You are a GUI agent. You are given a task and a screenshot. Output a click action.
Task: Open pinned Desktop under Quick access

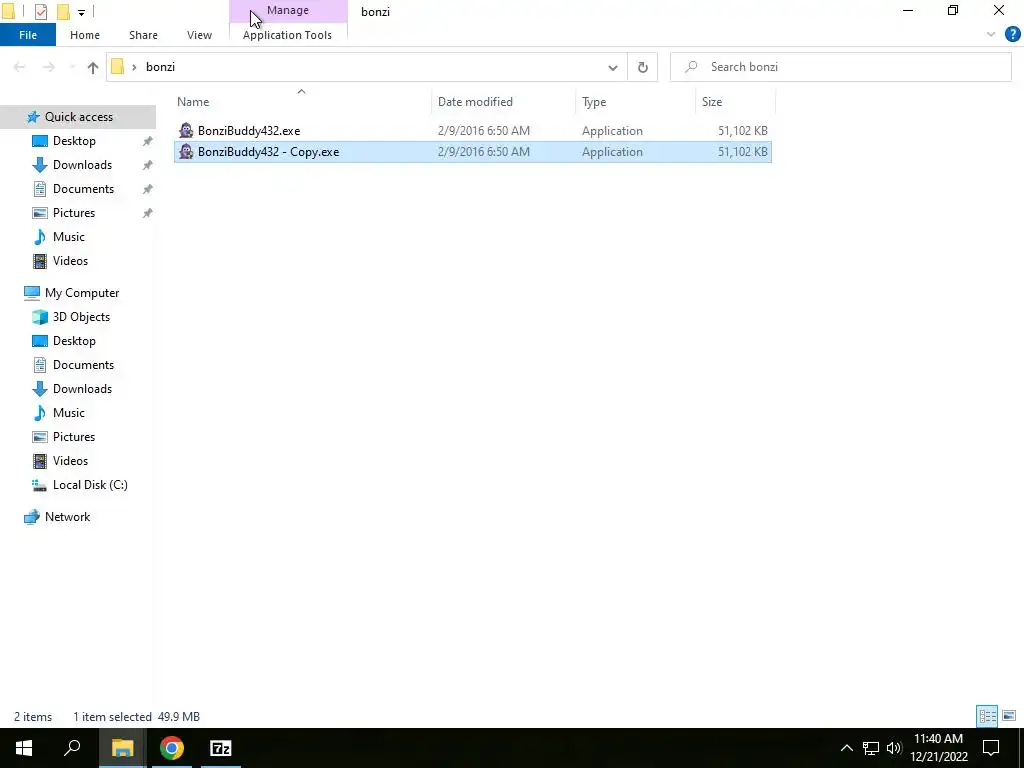click(74, 141)
